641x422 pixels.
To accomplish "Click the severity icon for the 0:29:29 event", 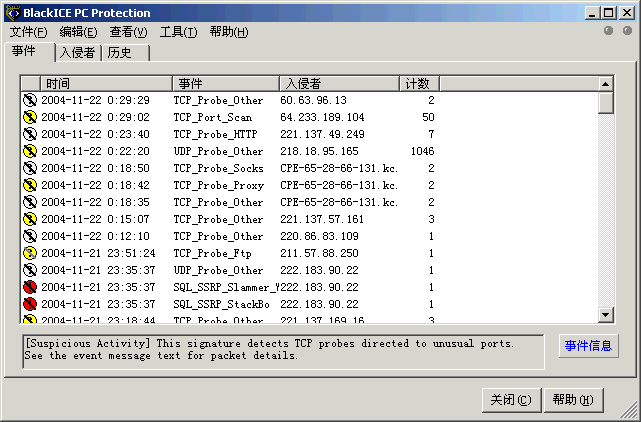I will [x=30, y=100].
